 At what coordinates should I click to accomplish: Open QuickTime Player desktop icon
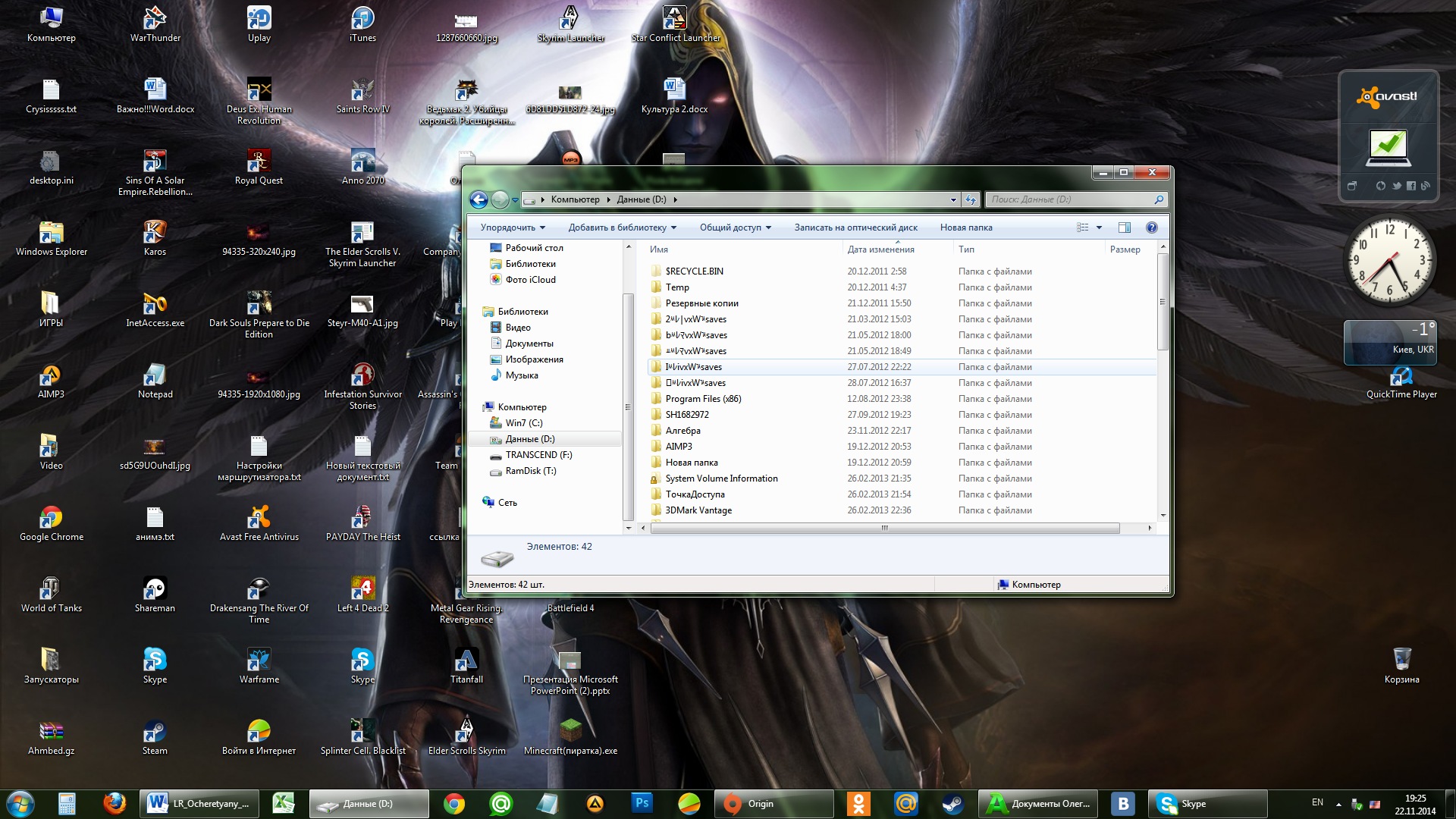click(x=1401, y=381)
